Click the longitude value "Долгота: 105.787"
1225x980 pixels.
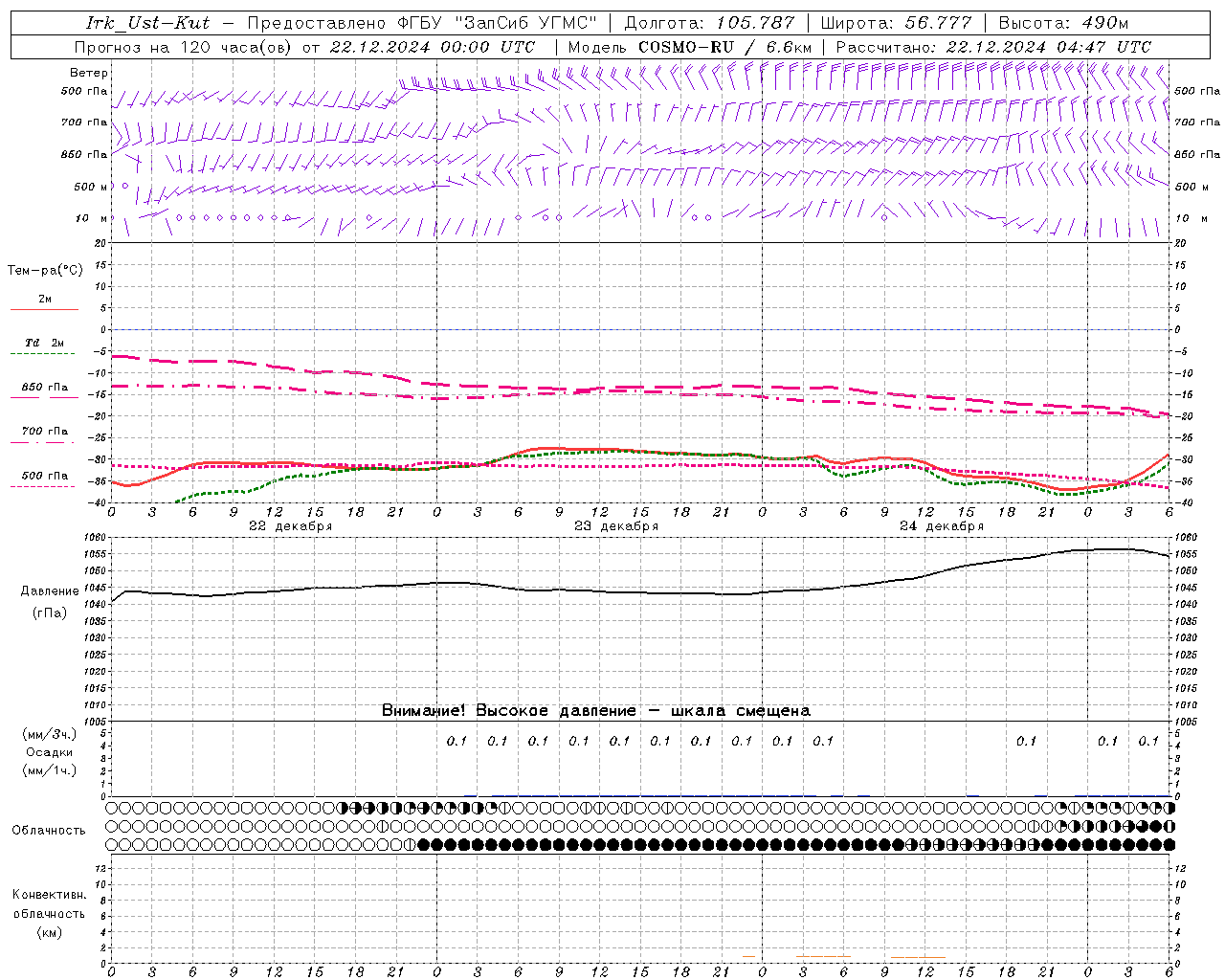coord(710,23)
